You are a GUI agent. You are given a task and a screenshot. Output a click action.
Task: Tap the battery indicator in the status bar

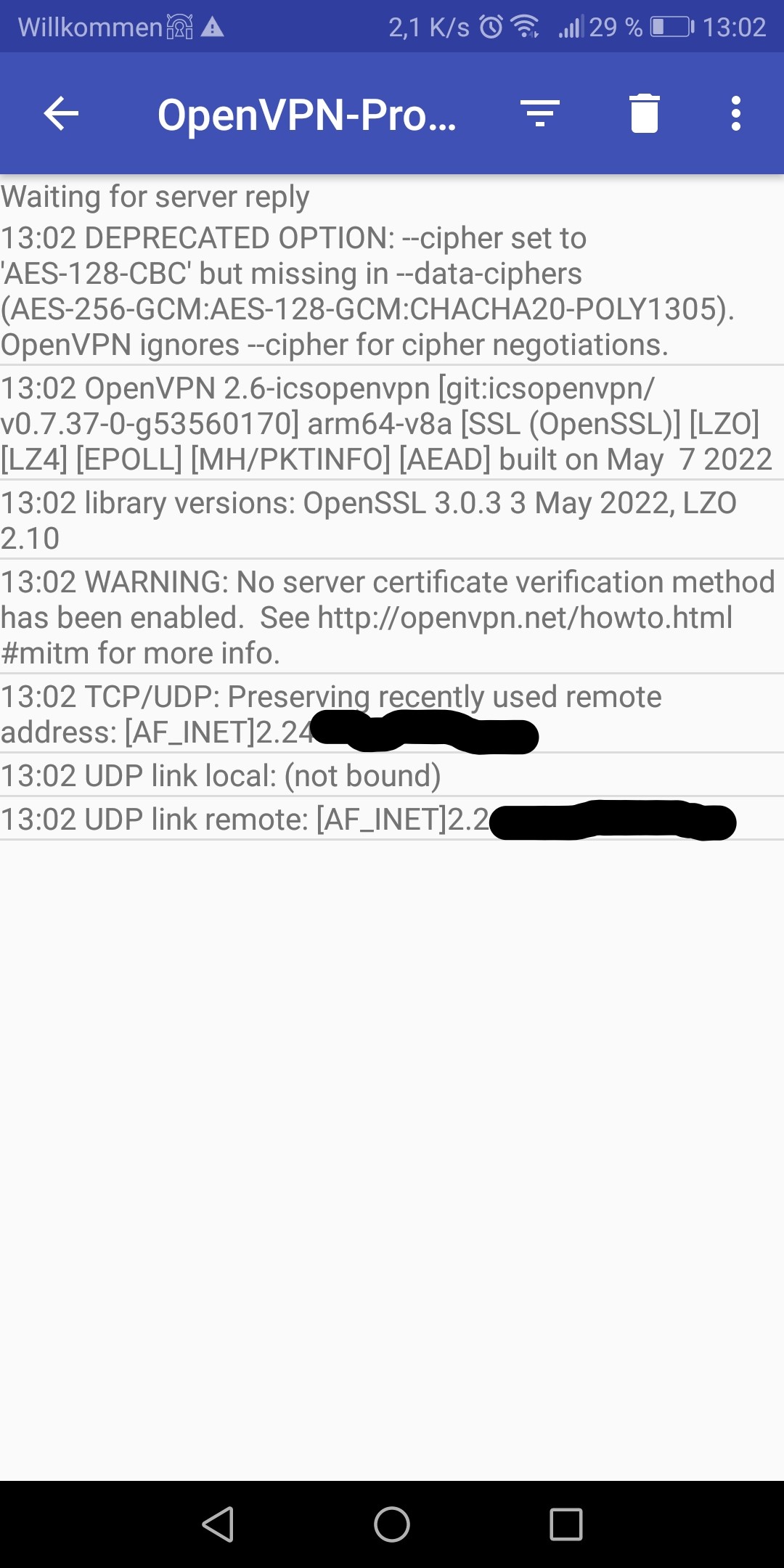672,27
